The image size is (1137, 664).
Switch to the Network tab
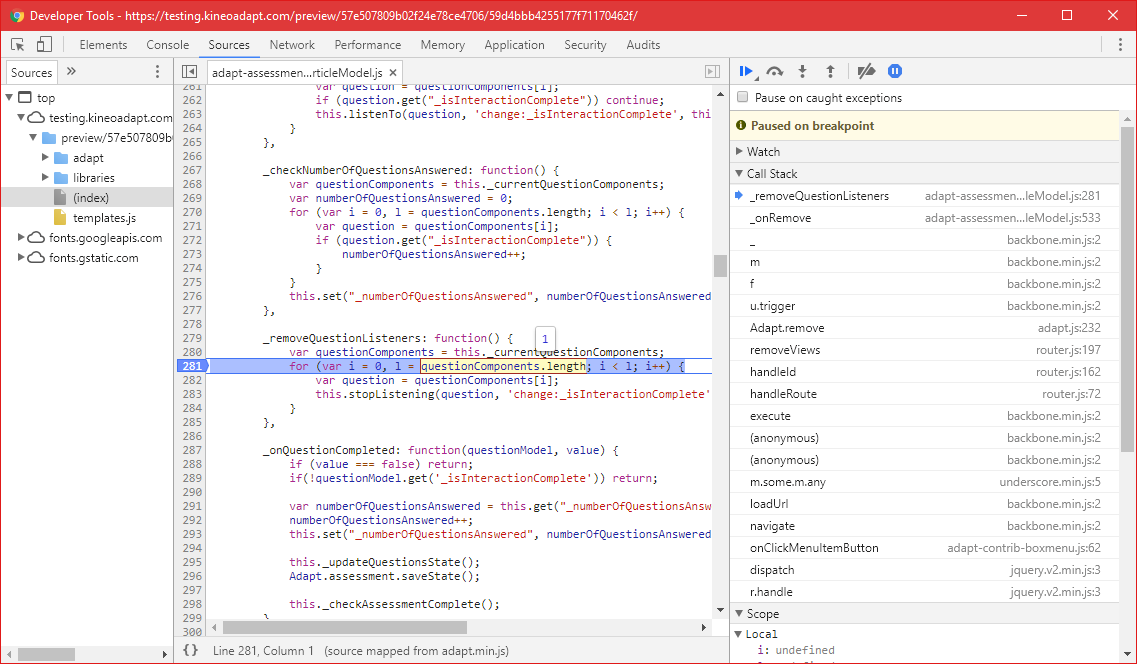[291, 45]
